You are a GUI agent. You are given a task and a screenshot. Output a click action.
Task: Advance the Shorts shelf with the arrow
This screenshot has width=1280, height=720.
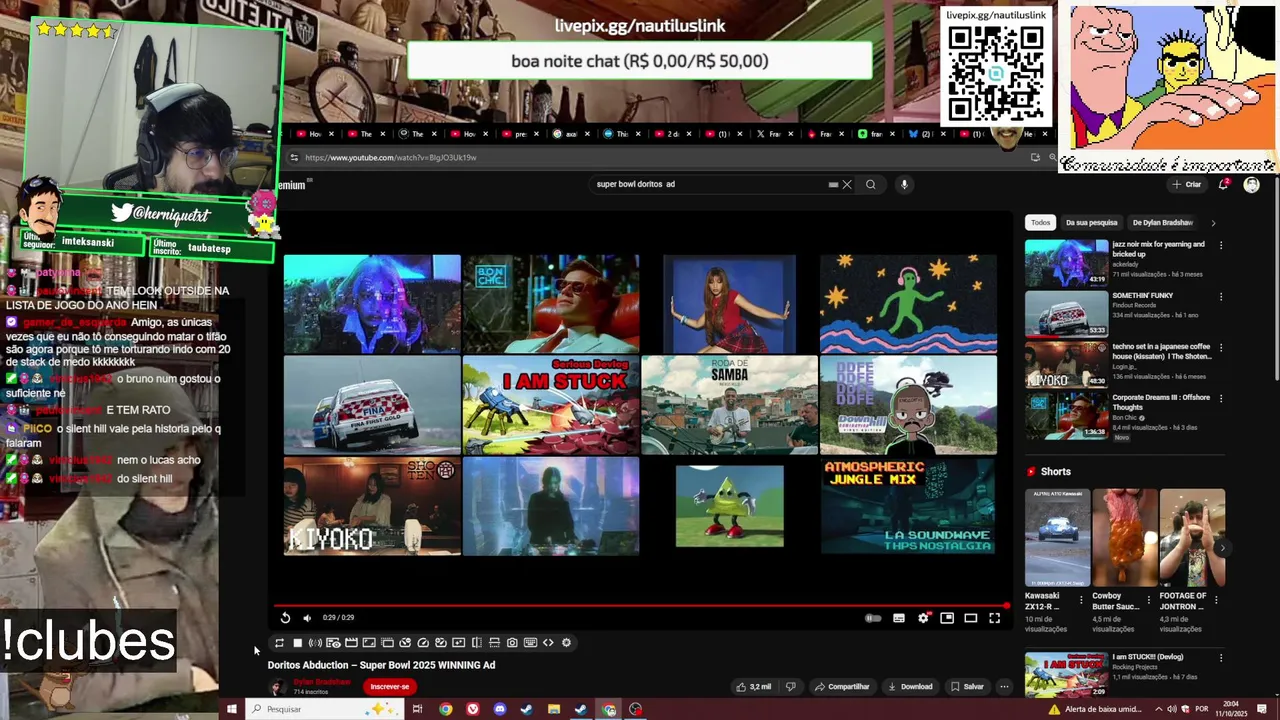tap(1222, 548)
